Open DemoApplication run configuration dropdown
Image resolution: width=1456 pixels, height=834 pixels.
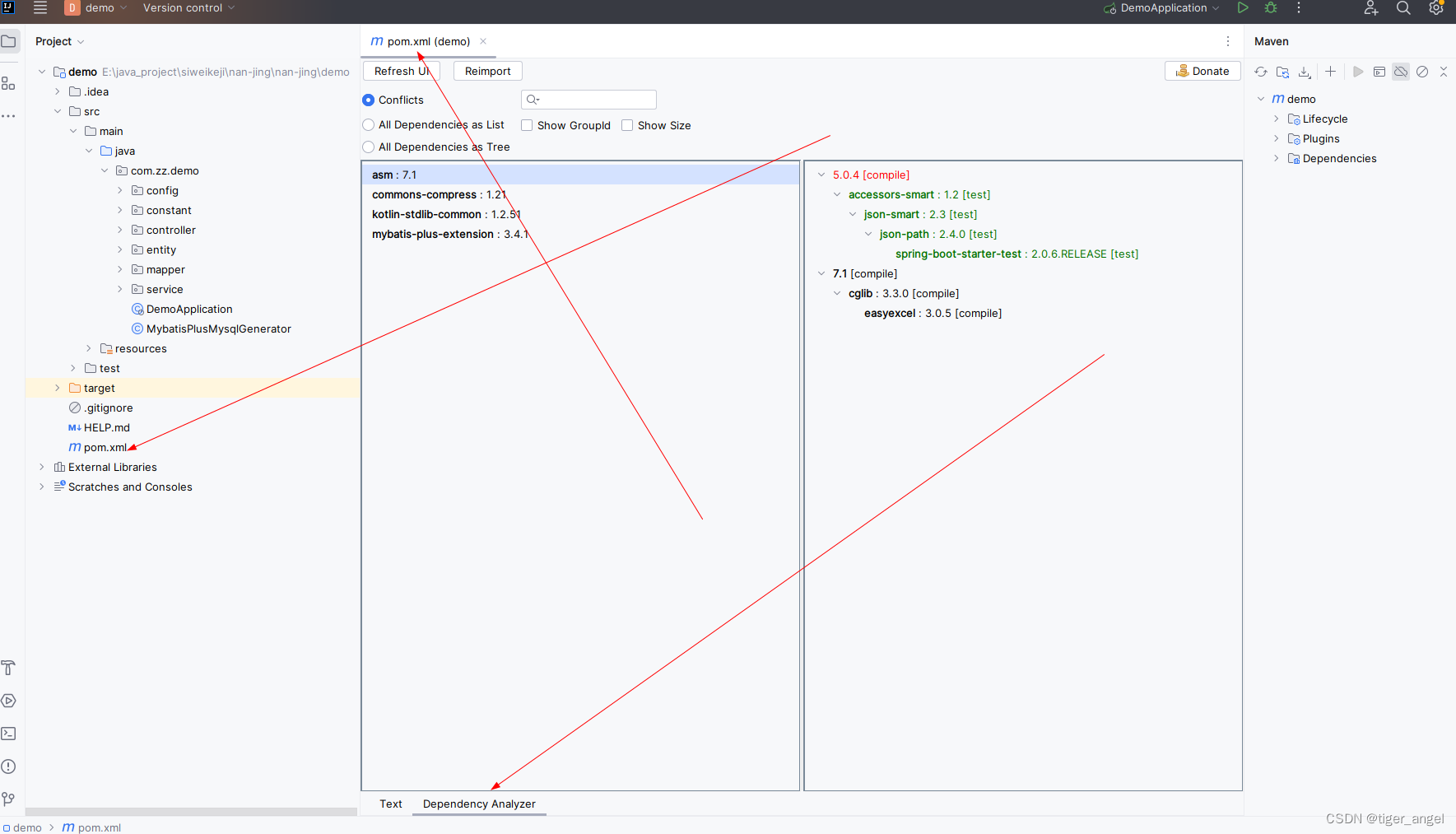click(x=1161, y=8)
